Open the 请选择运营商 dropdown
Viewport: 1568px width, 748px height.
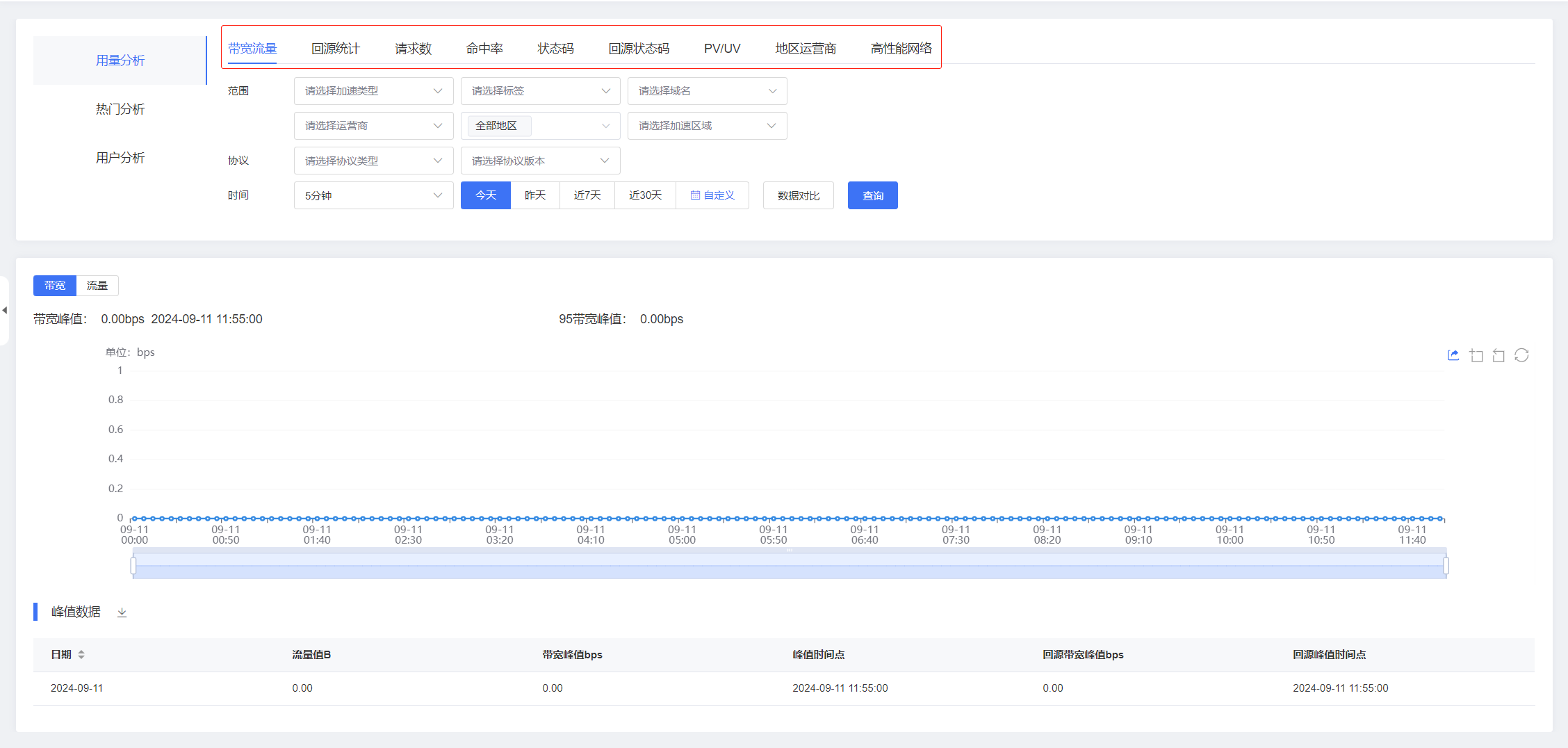point(374,126)
